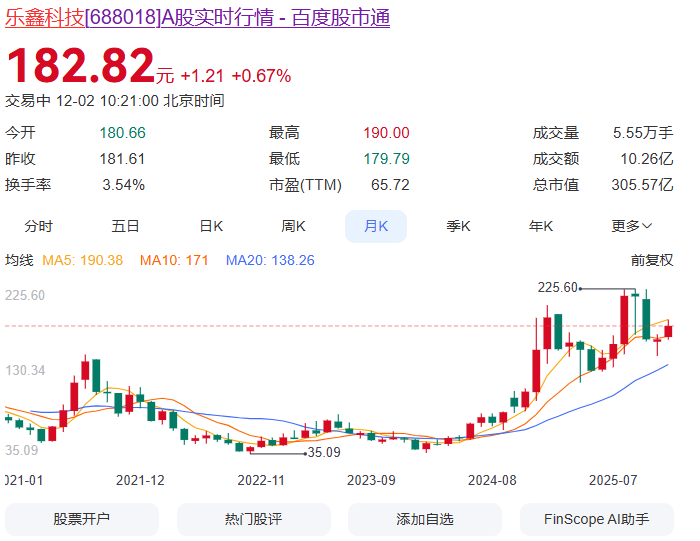Screen dimensions: 700x541
Task: Switch to the 分时 chart tab
Action: pos(39,226)
